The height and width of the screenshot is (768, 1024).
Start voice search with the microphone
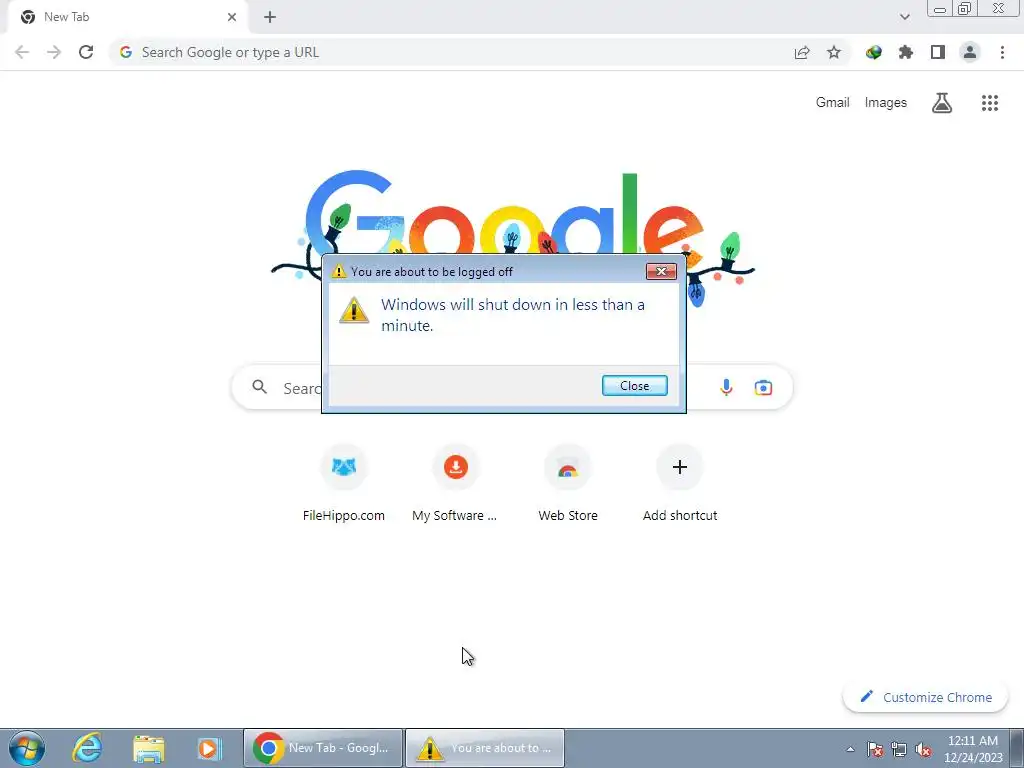click(726, 387)
